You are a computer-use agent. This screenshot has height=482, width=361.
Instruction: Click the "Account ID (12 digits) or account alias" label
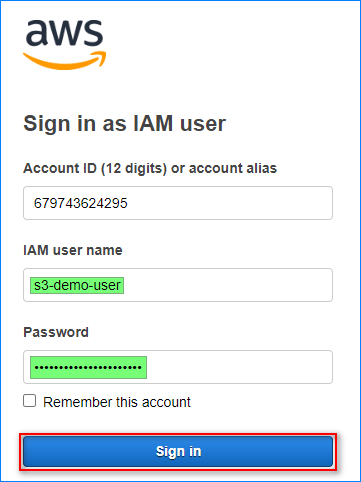(150, 168)
